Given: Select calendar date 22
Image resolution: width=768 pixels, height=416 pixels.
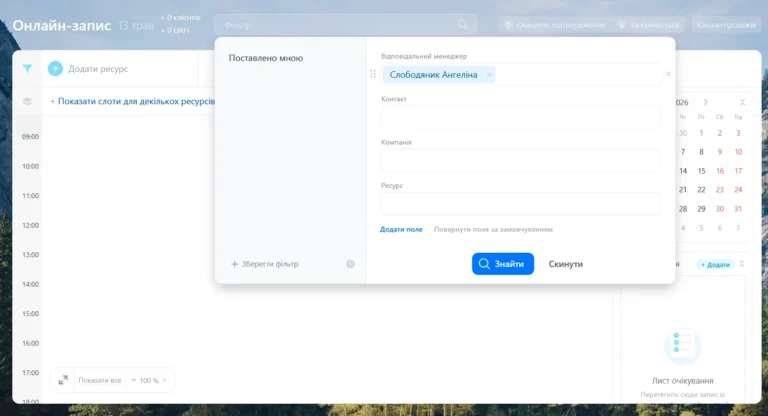Looking at the screenshot, I should click(701, 190).
